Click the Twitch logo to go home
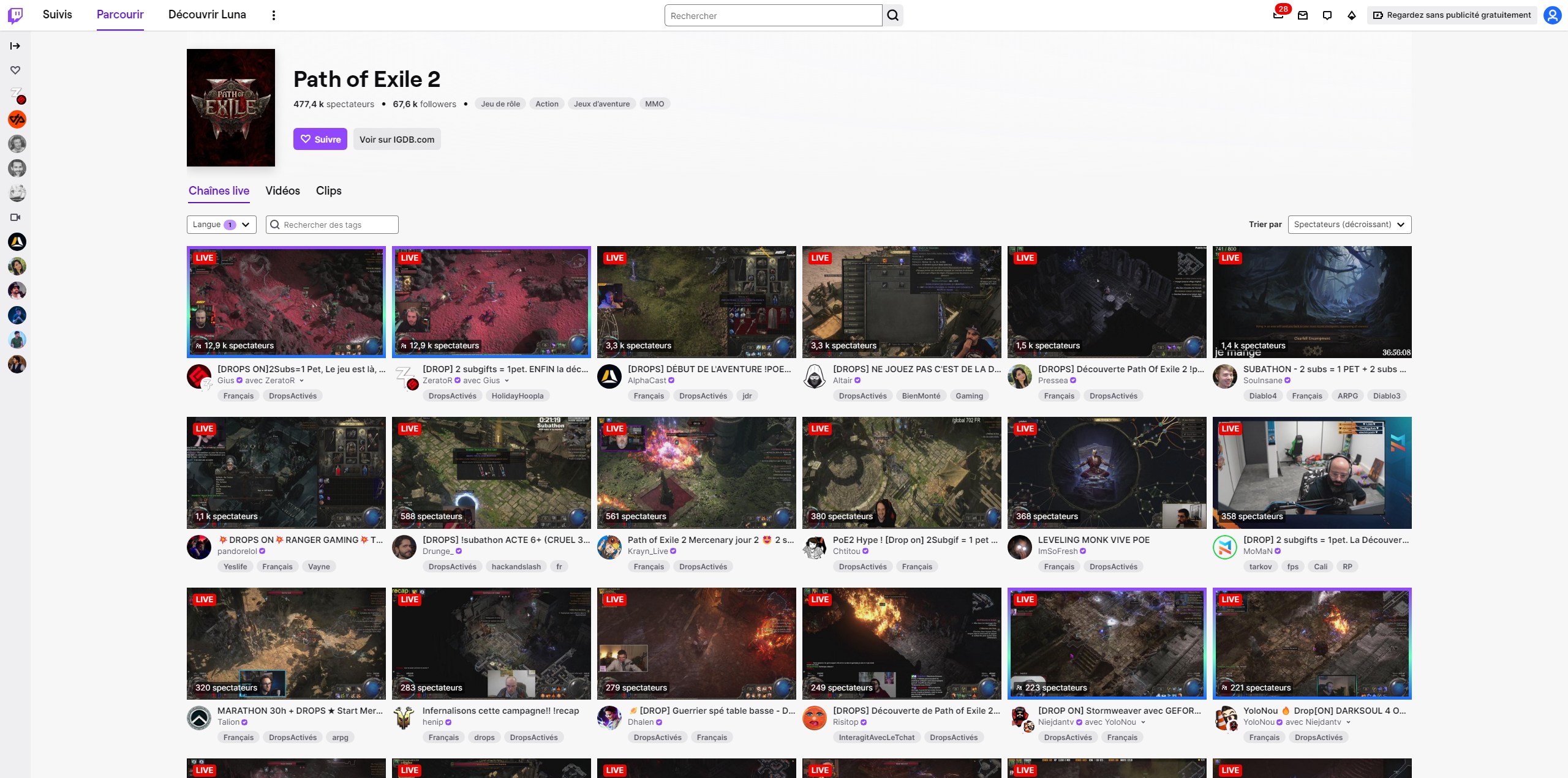The height and width of the screenshot is (778, 1568). pyautogui.click(x=16, y=14)
